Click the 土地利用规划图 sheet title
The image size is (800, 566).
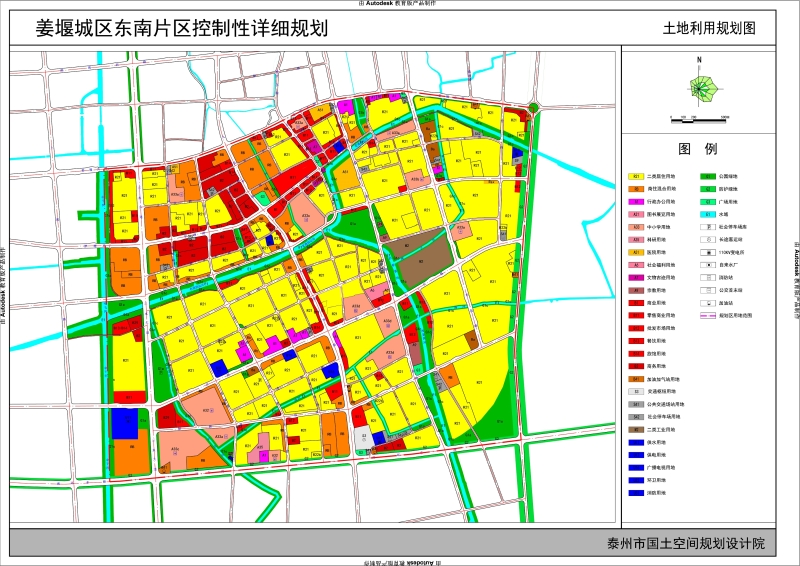pyautogui.click(x=709, y=28)
